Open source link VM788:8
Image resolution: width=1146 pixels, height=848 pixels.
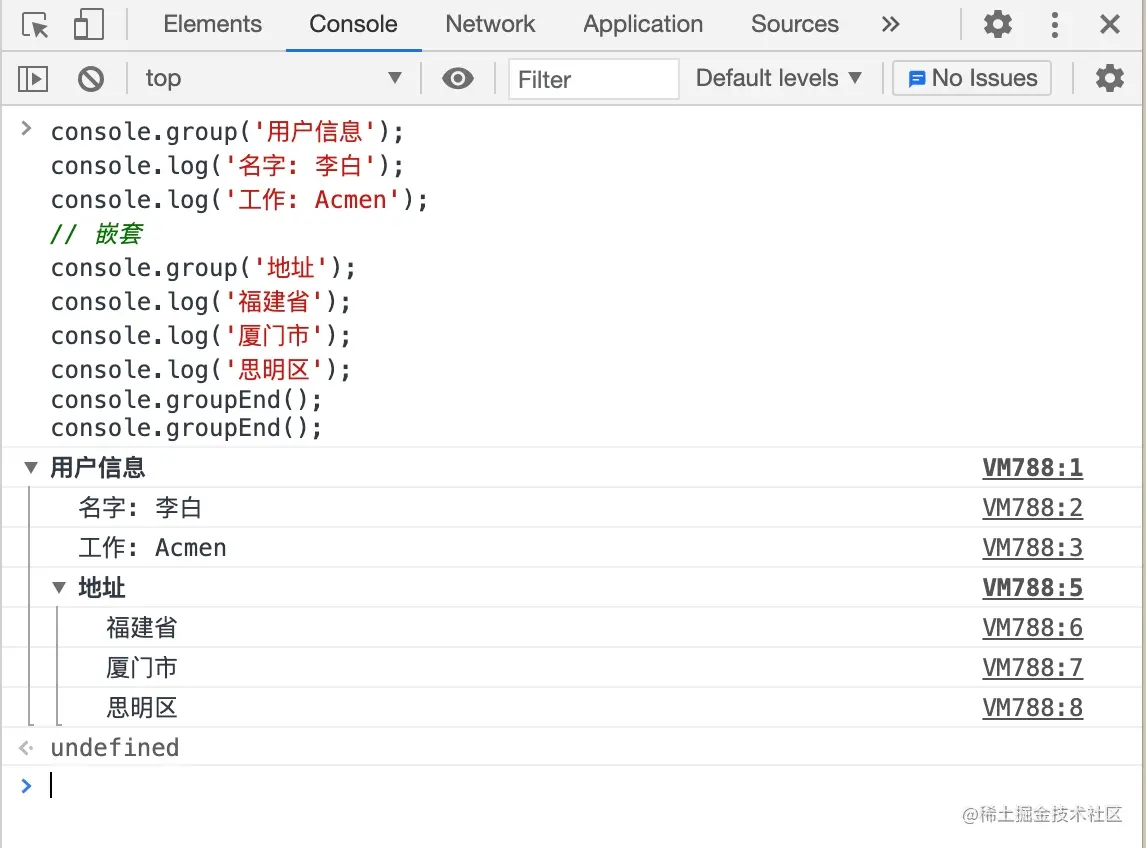(1032, 708)
